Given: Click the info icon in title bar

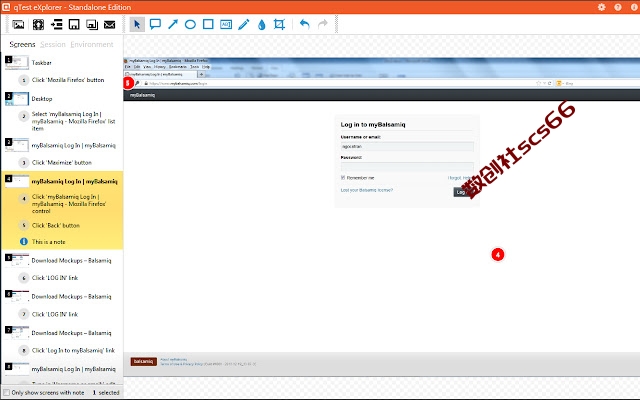Looking at the screenshot, I should point(634,7).
